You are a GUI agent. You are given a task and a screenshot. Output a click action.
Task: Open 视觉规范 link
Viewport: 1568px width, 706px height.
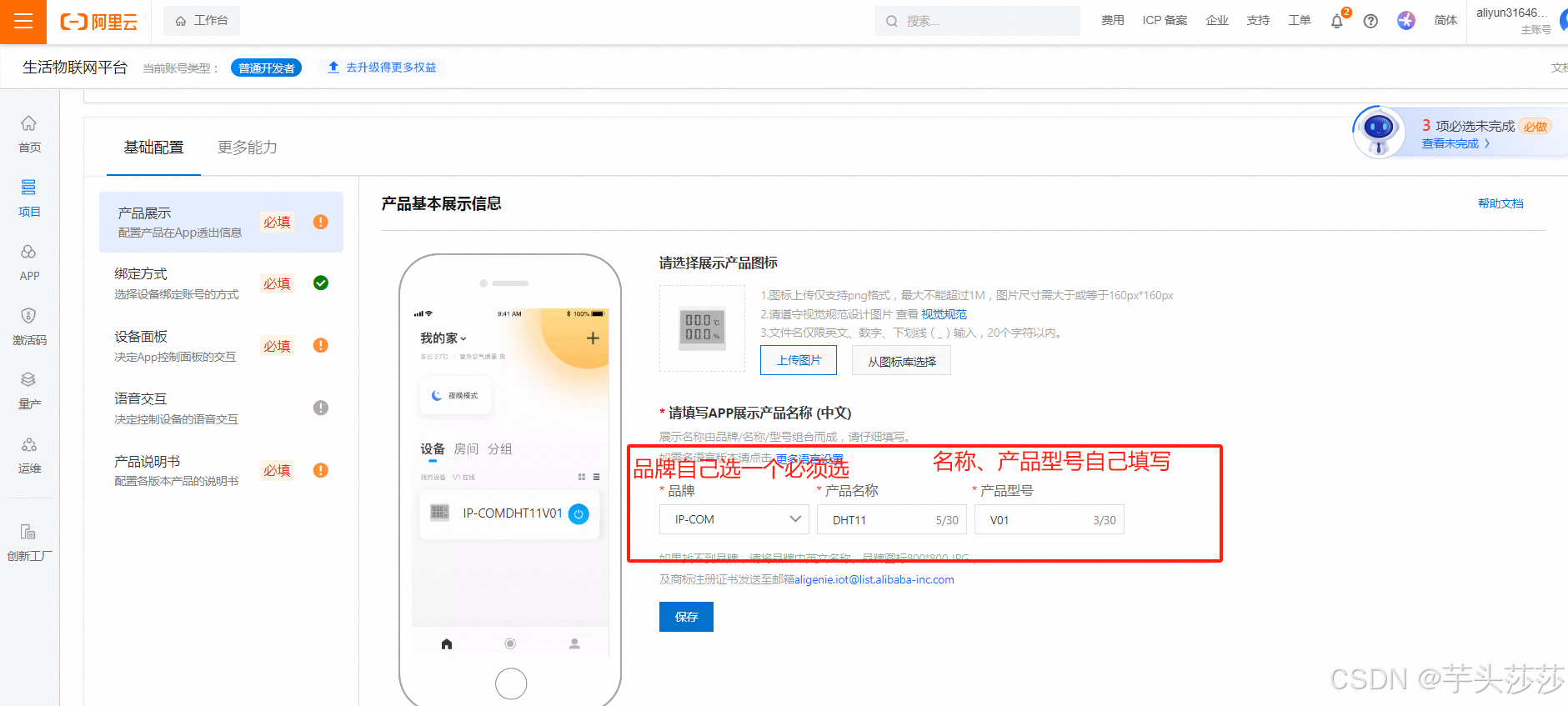(x=944, y=314)
